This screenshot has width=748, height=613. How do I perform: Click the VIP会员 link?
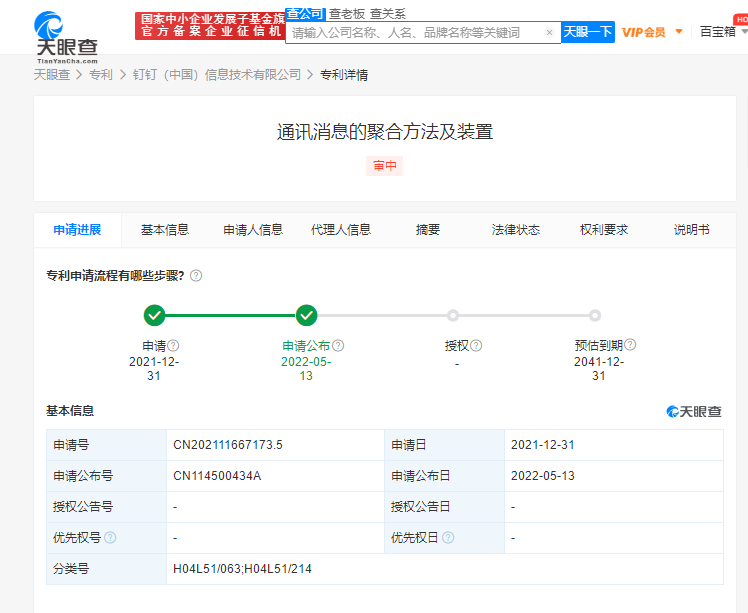click(x=644, y=32)
